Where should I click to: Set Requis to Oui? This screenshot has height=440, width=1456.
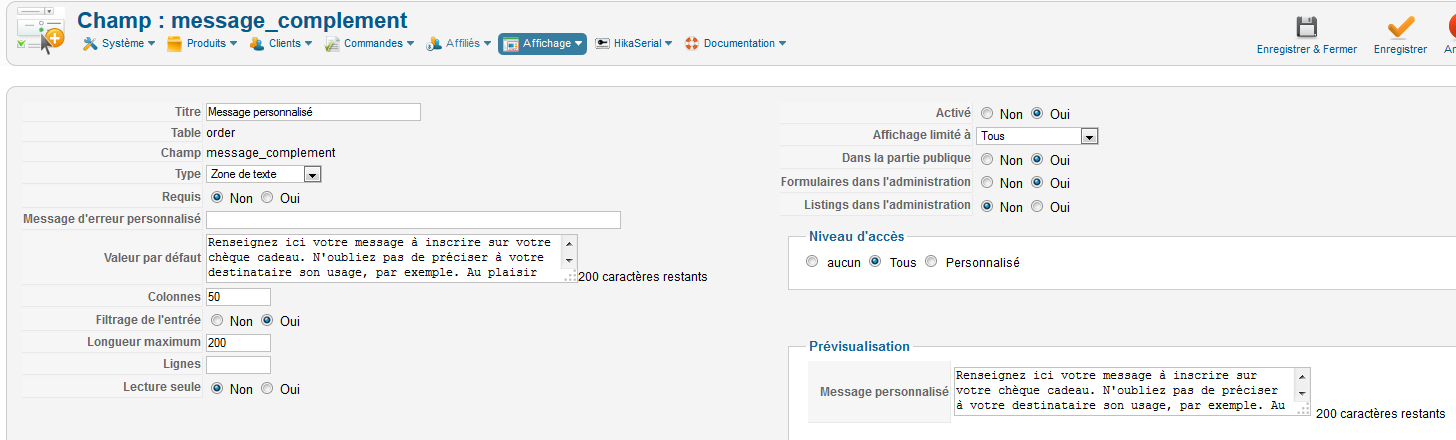tap(267, 198)
